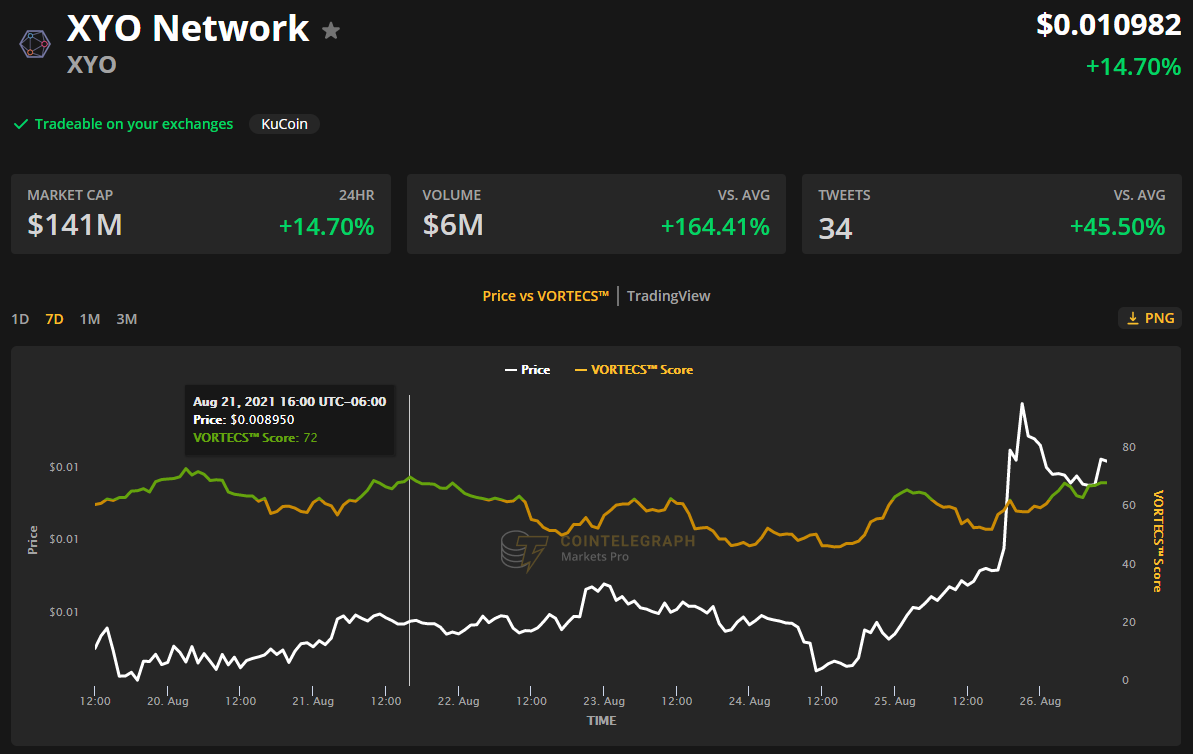Download chart as PNG
This screenshot has height=754, width=1193.
[x=1150, y=318]
